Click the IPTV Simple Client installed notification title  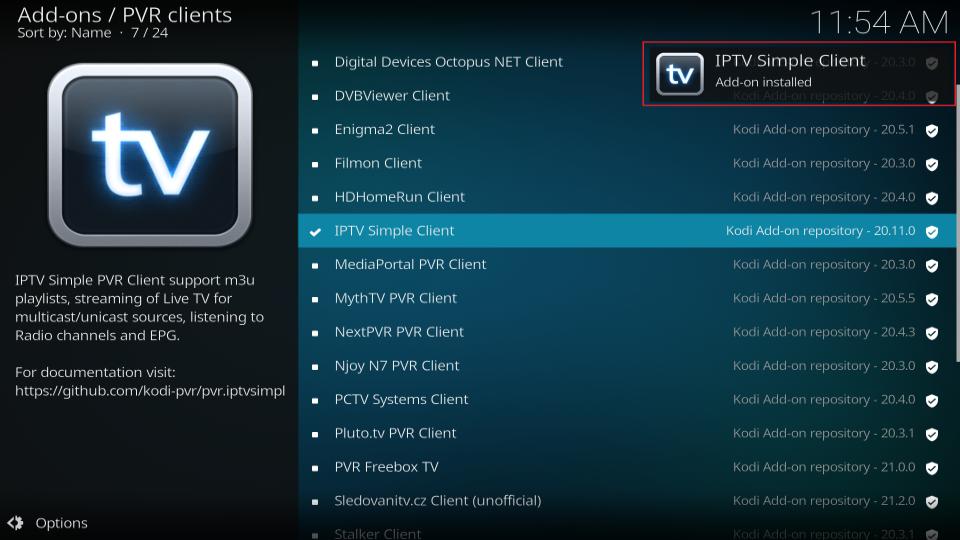[790, 61]
